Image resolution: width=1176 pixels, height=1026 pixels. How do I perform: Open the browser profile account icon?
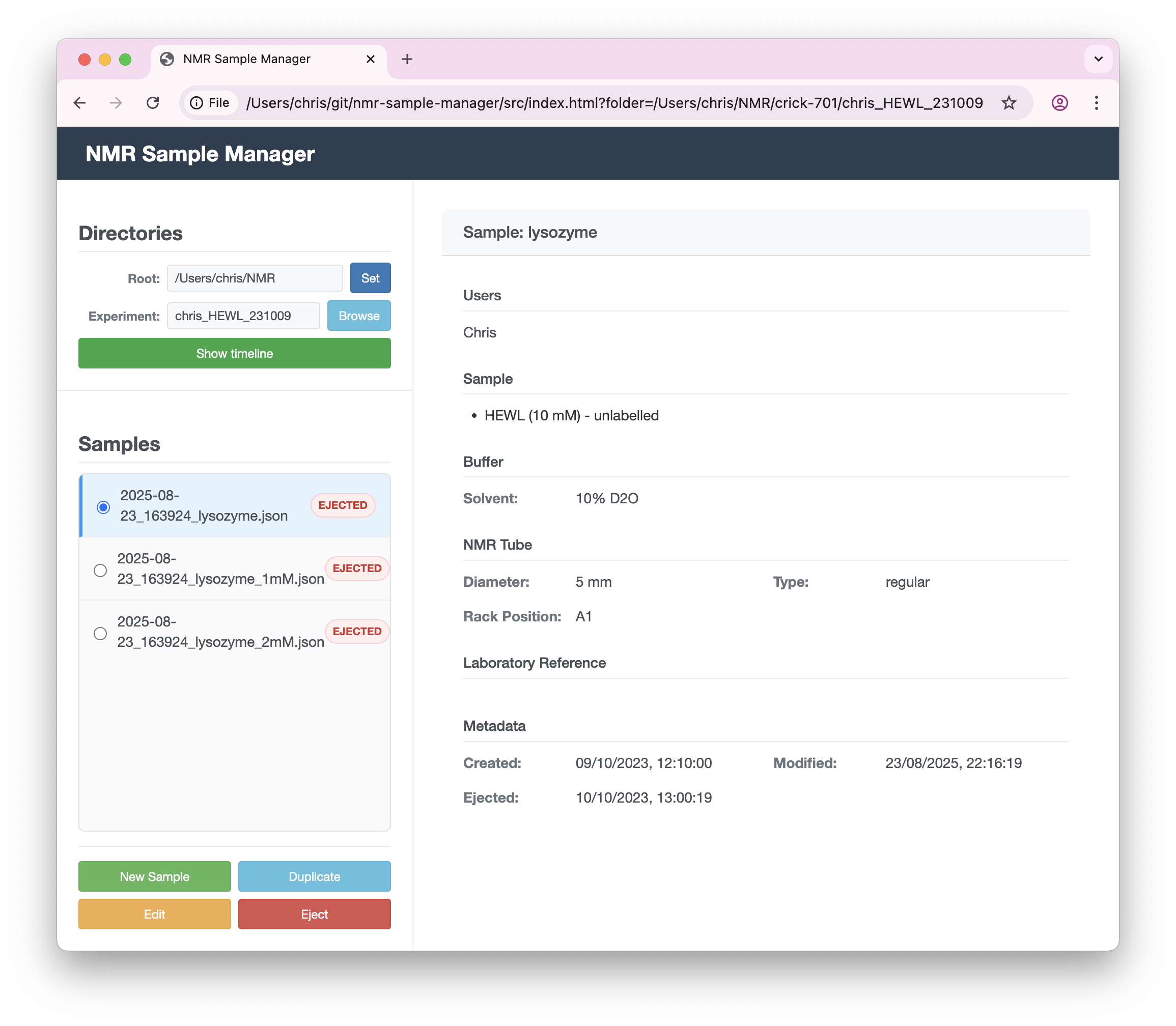coord(1060,102)
